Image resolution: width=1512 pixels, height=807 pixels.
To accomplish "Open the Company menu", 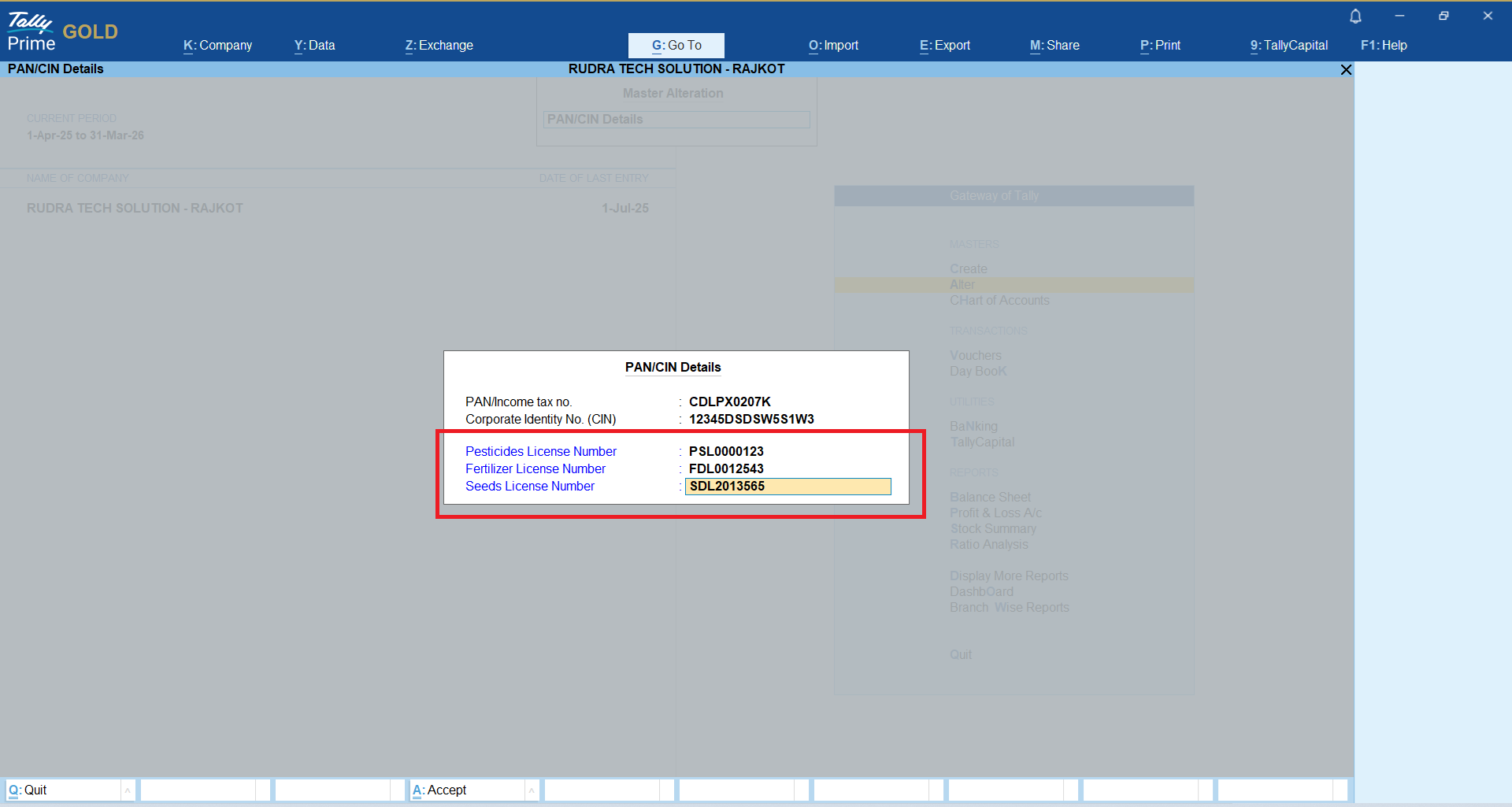I will [x=217, y=46].
